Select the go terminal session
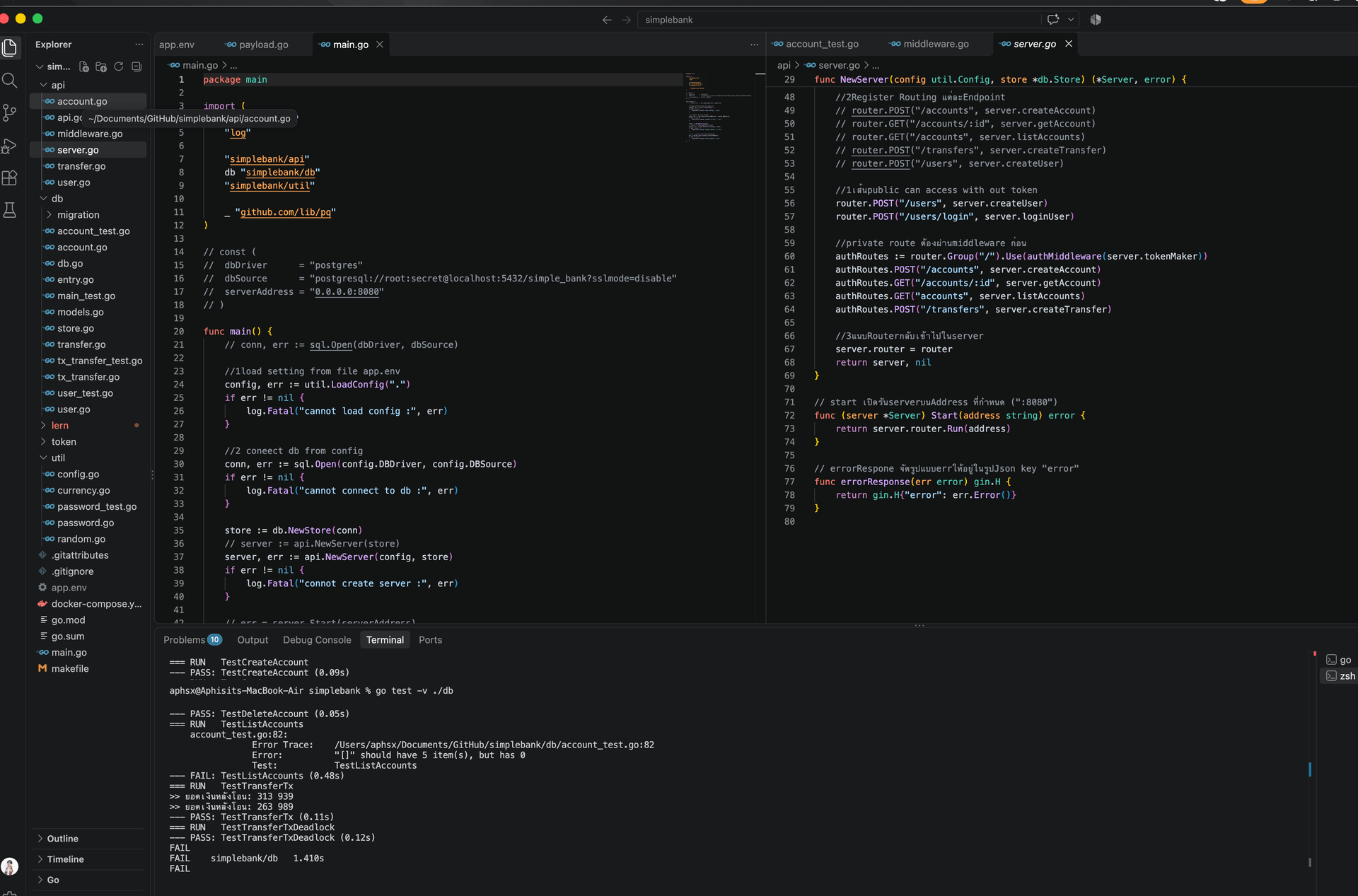 point(1339,660)
